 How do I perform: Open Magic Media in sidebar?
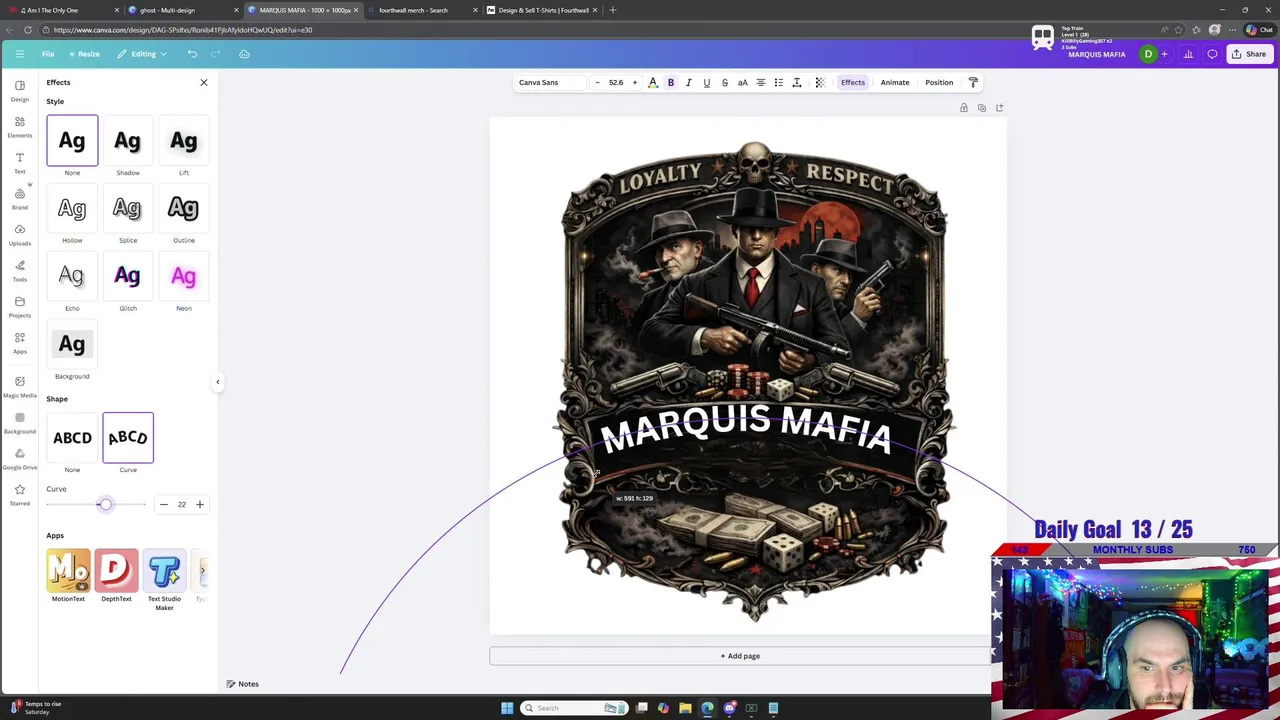click(20, 386)
